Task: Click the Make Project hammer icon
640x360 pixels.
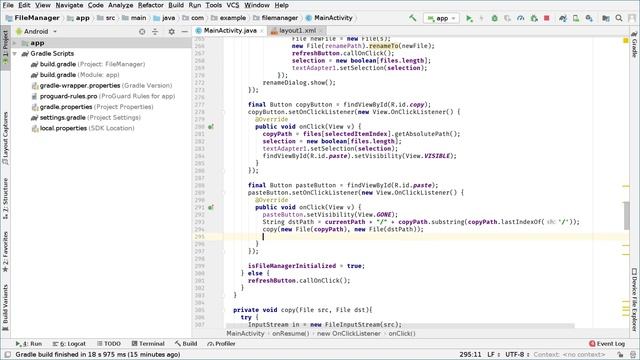Action: pos(413,18)
